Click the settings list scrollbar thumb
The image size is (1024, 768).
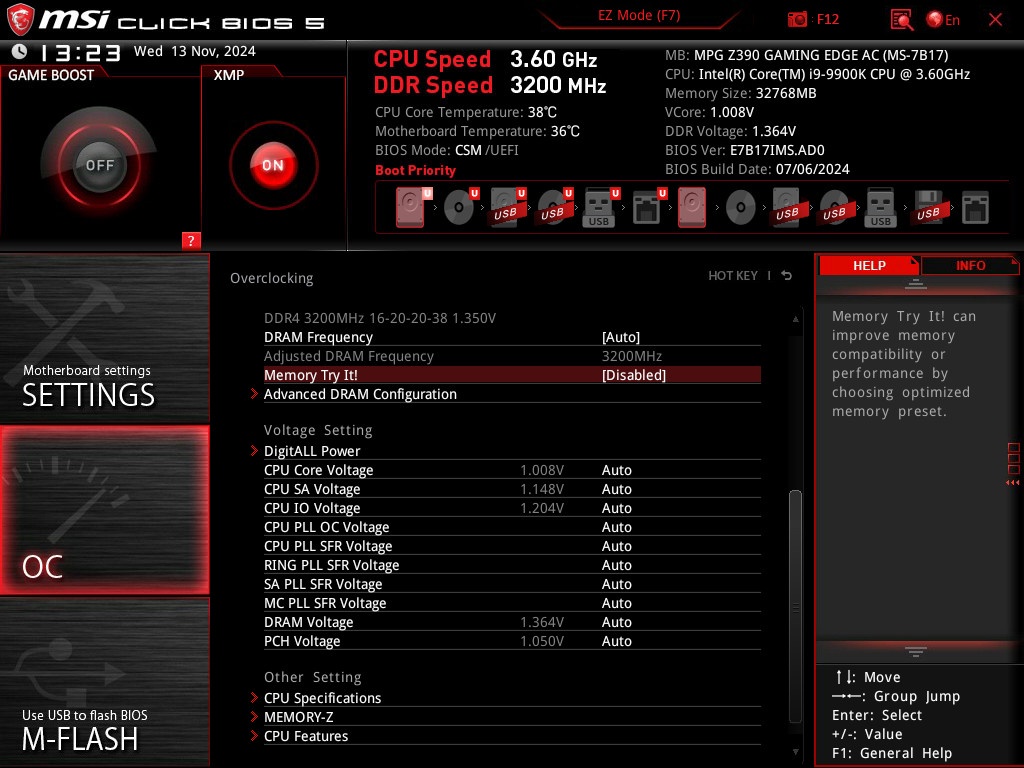click(x=795, y=605)
